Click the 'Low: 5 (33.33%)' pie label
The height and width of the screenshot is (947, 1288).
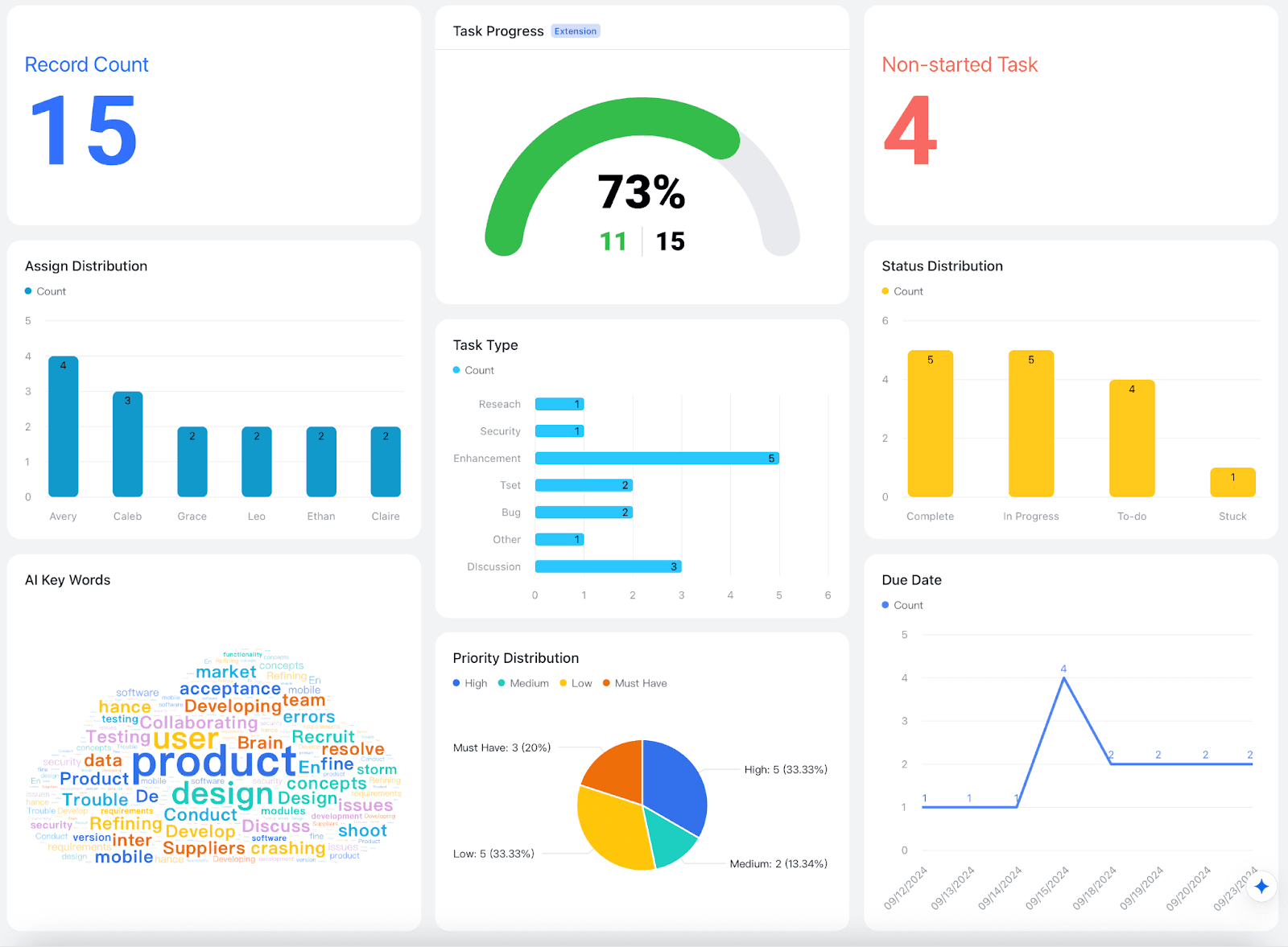click(x=493, y=854)
